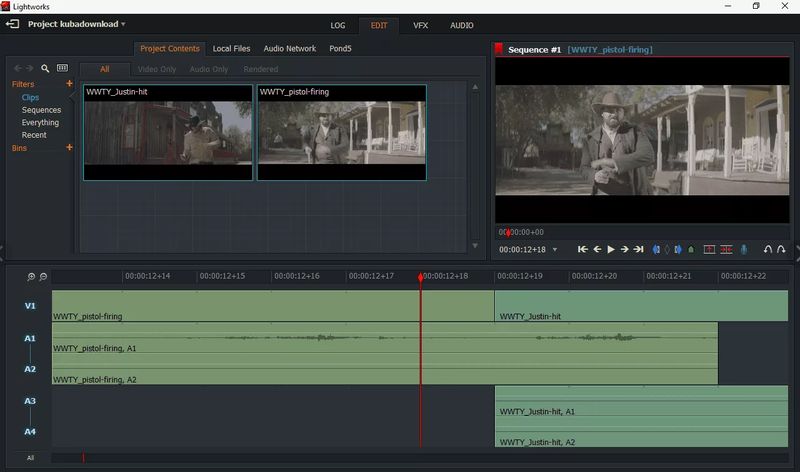
Task: Step back one frame in the viewer
Action: [x=597, y=249]
